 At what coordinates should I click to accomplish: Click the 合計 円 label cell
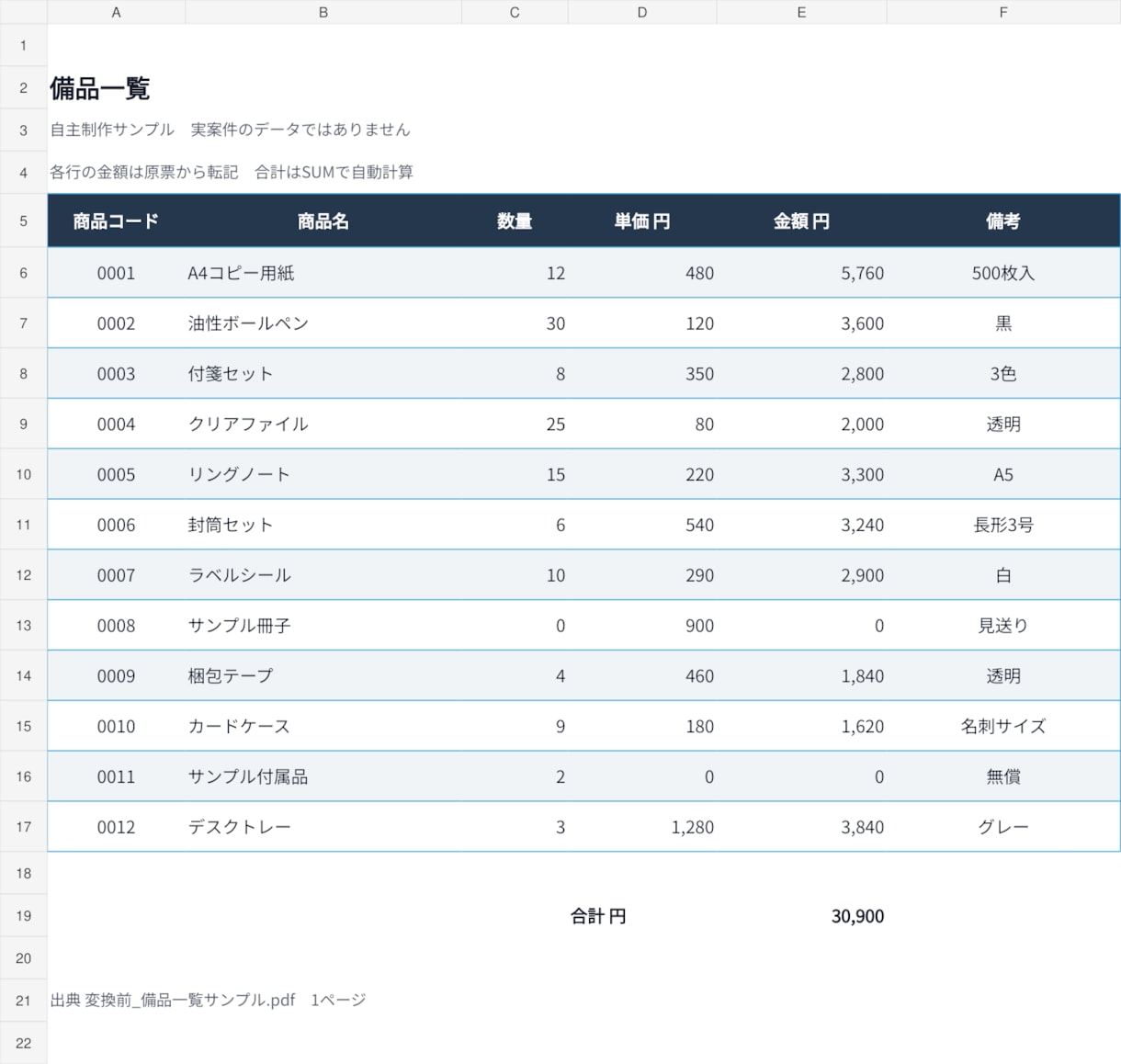click(642, 916)
